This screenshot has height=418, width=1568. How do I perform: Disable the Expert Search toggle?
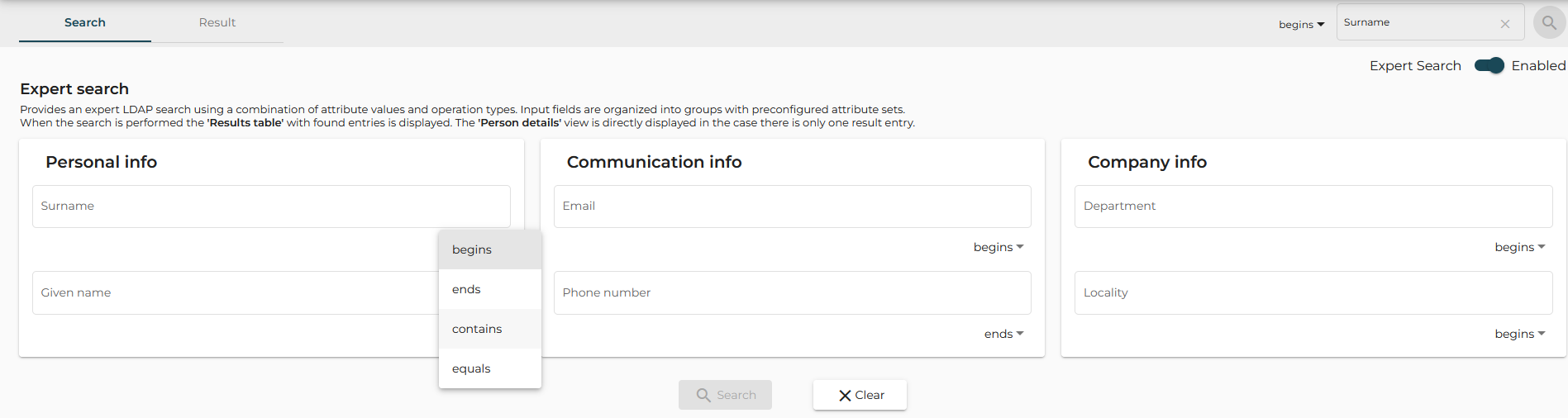tap(1489, 66)
